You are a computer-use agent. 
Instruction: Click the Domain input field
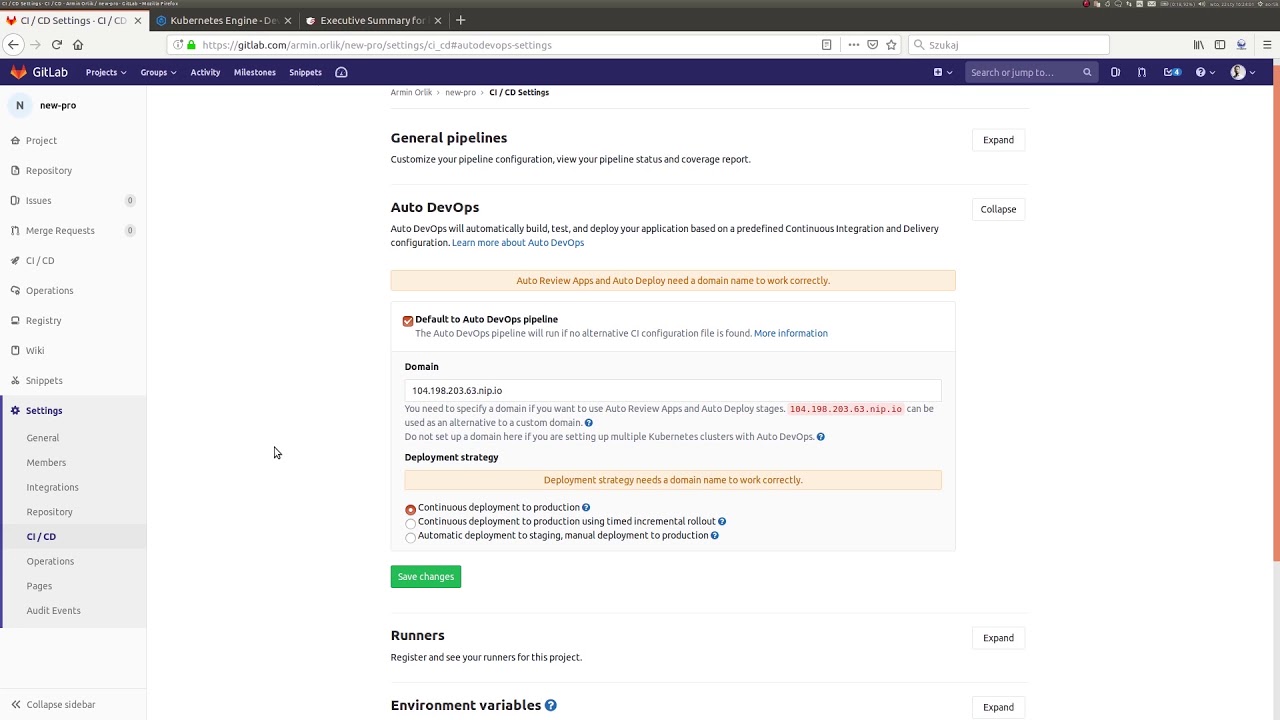(x=673, y=391)
